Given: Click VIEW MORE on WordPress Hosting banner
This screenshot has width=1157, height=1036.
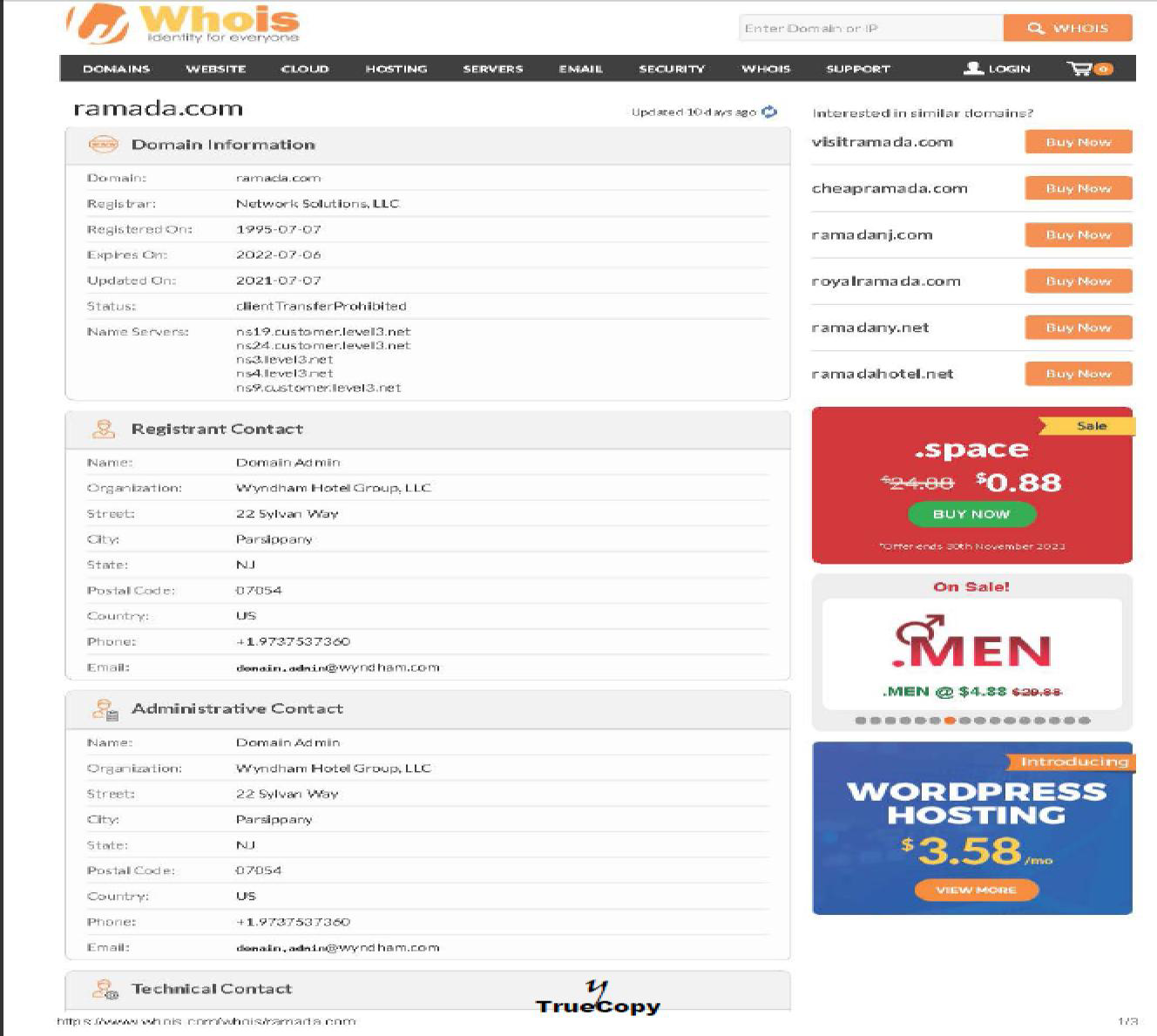Looking at the screenshot, I should [976, 890].
